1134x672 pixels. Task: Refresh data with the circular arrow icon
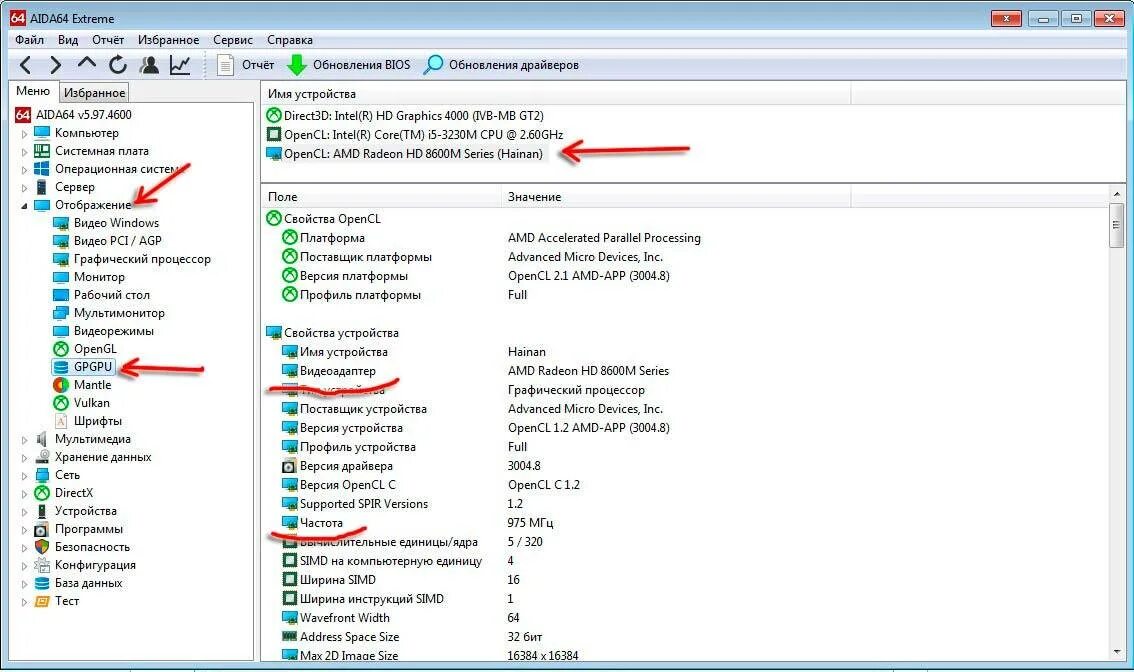coord(118,65)
